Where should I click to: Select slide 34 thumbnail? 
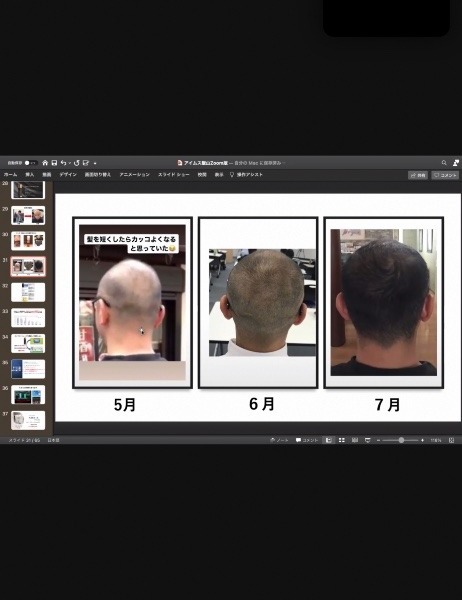point(28,343)
